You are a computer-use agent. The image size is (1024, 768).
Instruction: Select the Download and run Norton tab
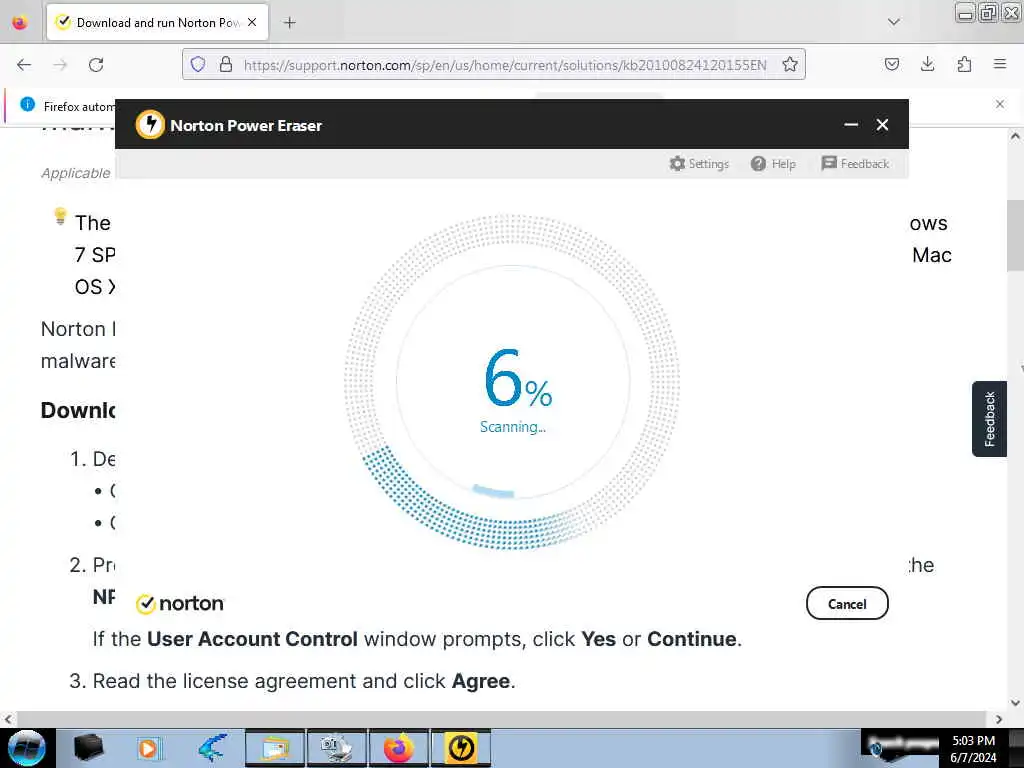pos(157,22)
